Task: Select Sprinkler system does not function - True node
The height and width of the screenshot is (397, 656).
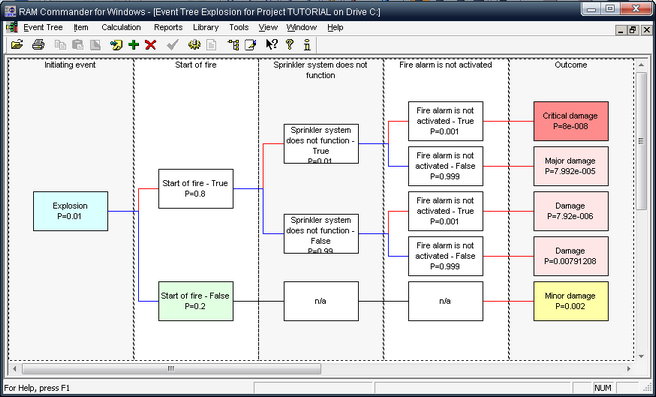Action: [x=321, y=143]
